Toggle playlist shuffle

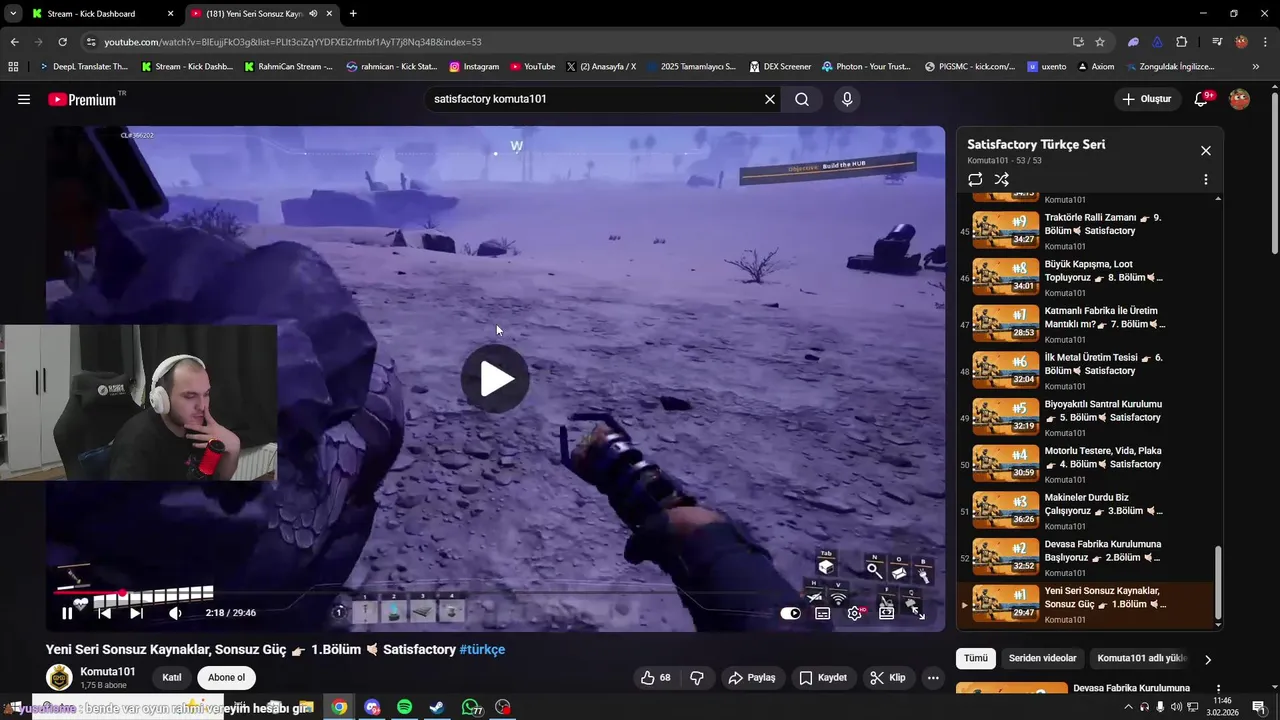pos(1002,179)
